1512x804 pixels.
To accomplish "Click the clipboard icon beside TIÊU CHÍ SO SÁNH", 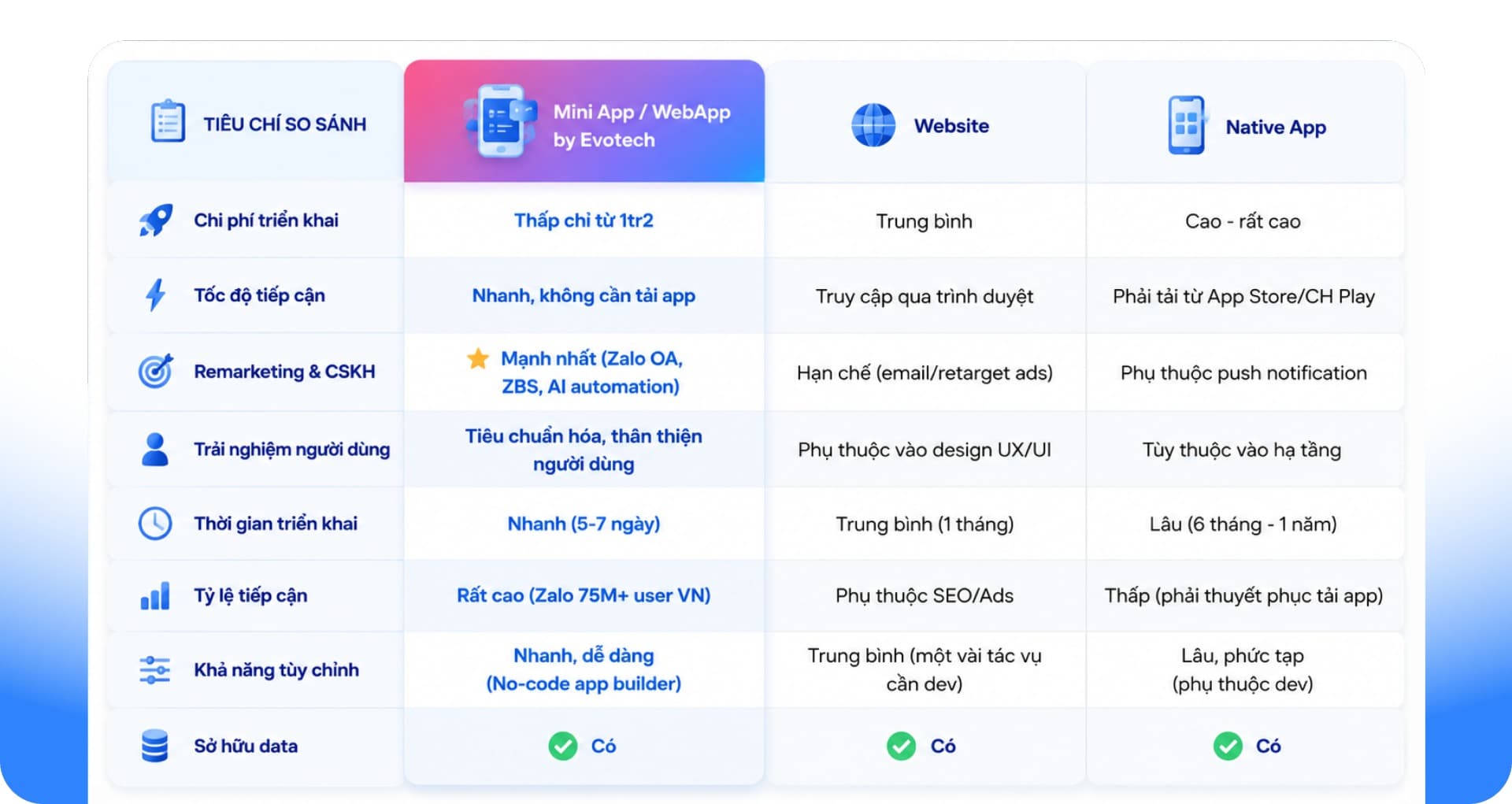I will (x=168, y=121).
